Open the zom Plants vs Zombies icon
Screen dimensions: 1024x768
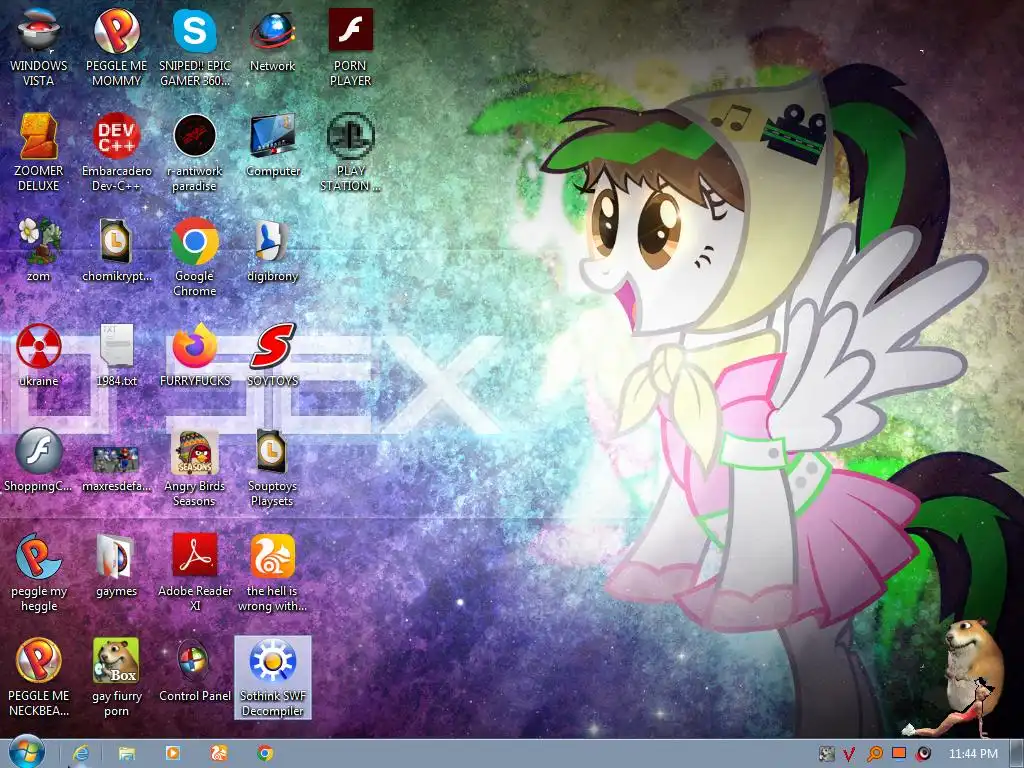pyautogui.click(x=39, y=250)
